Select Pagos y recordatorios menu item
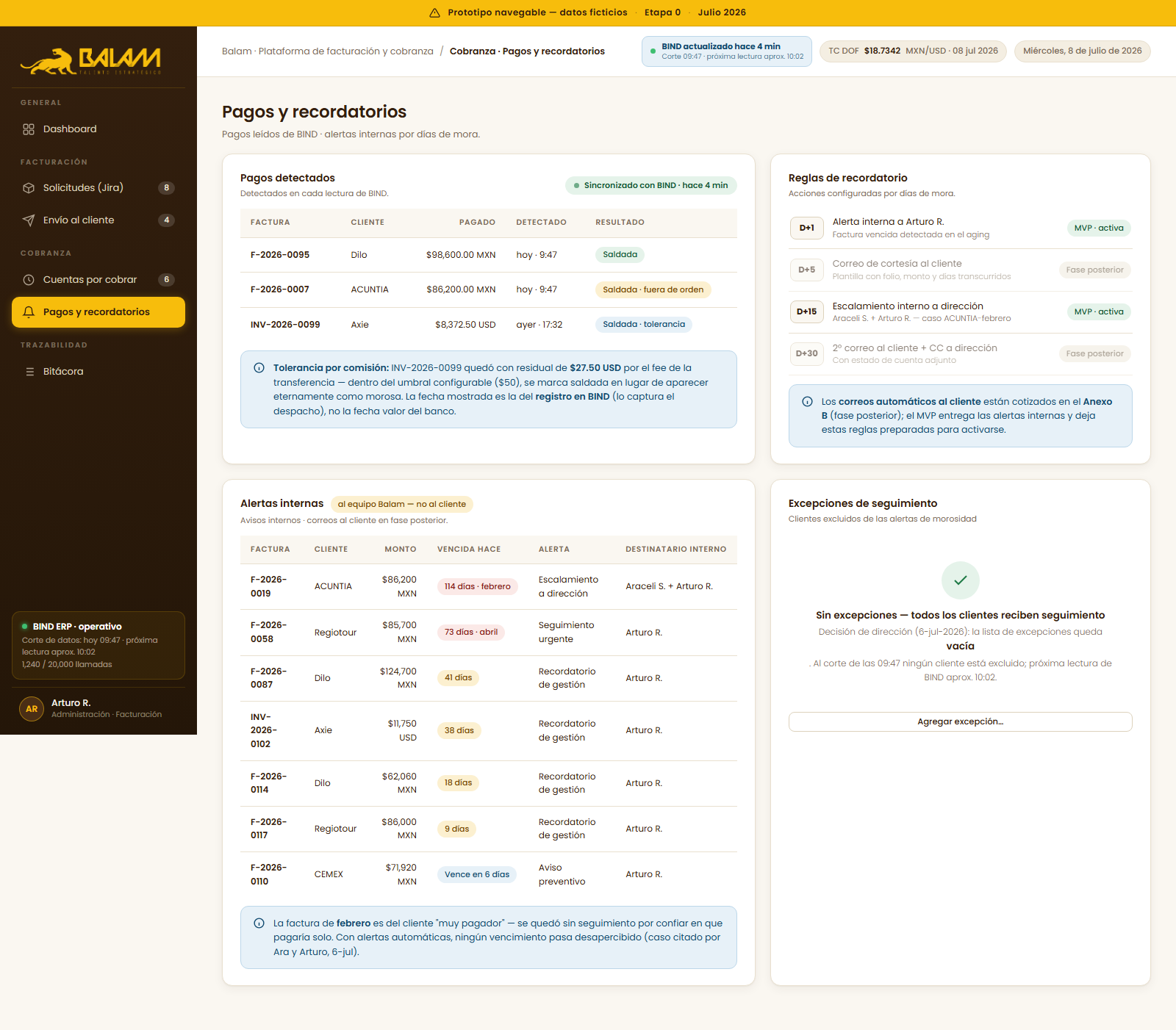 click(98, 312)
